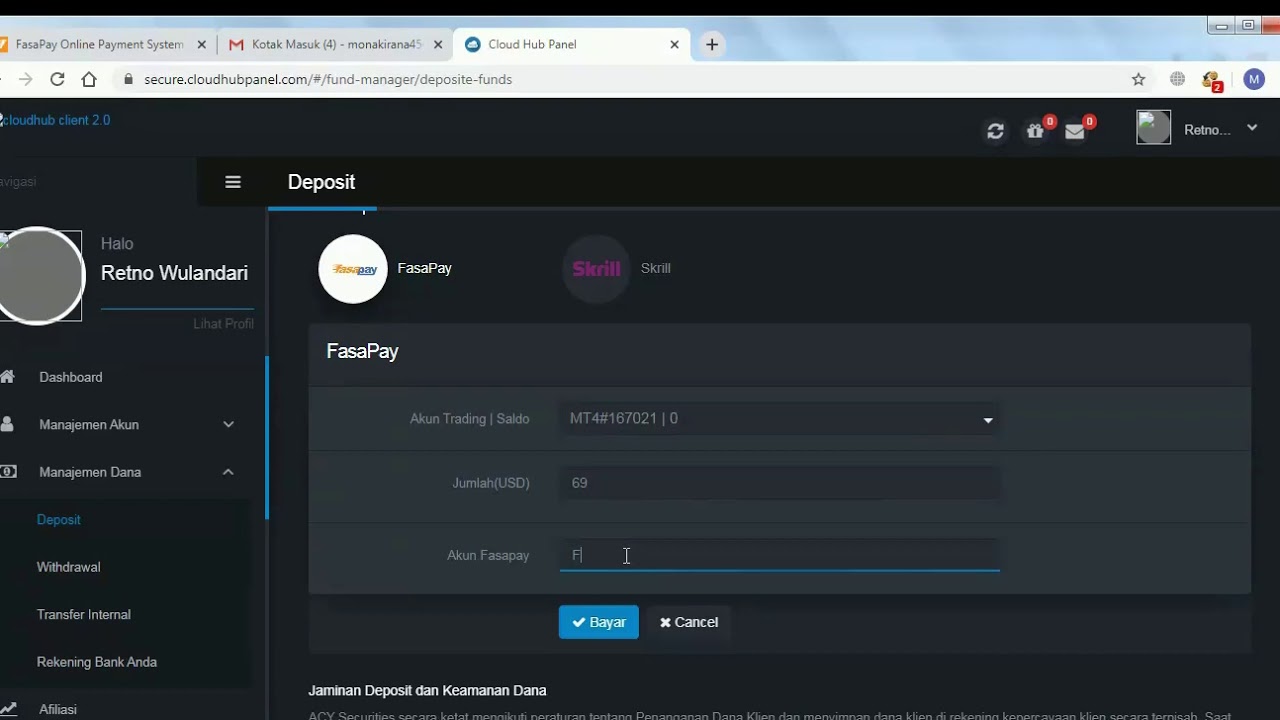This screenshot has width=1280, height=720.
Task: Click the extension icon with badge 2
Action: 1212,80
